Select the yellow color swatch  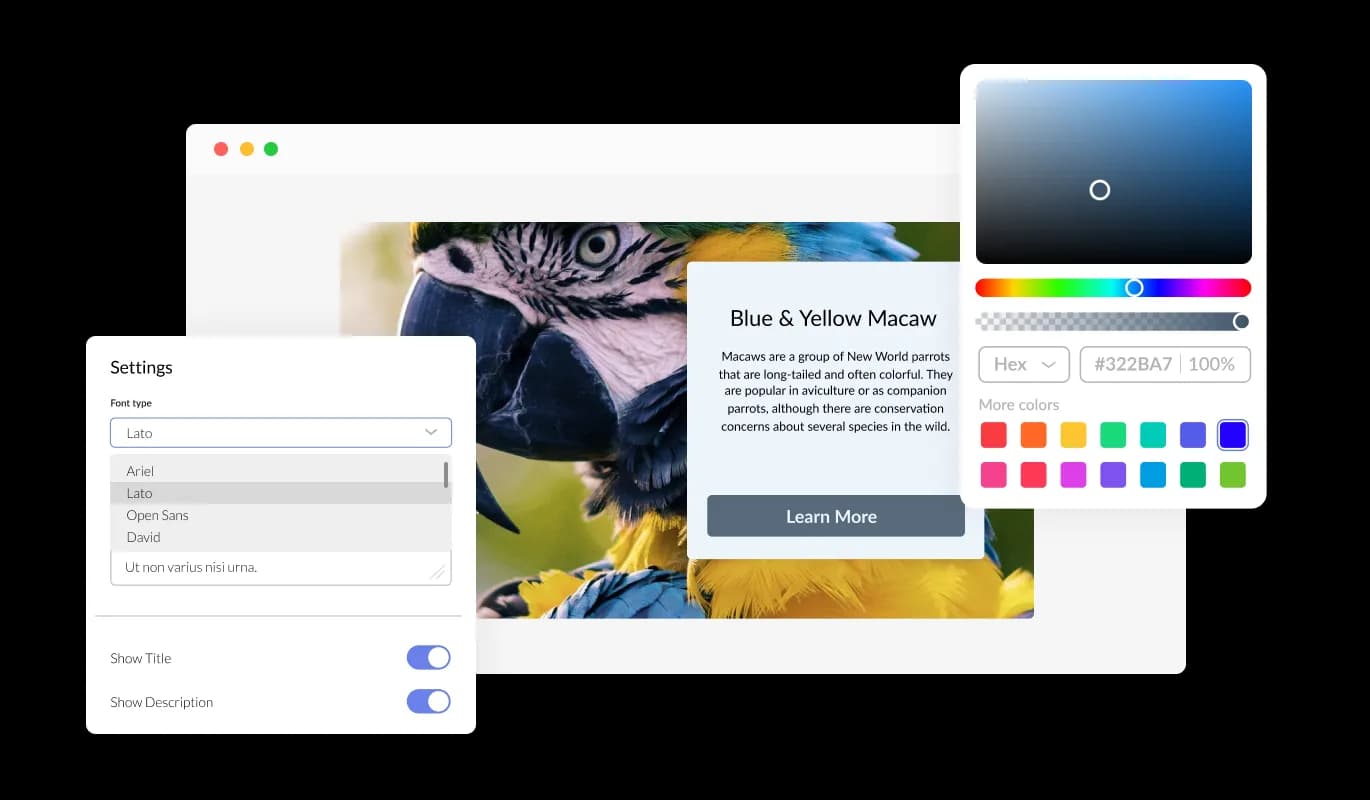(x=1073, y=435)
